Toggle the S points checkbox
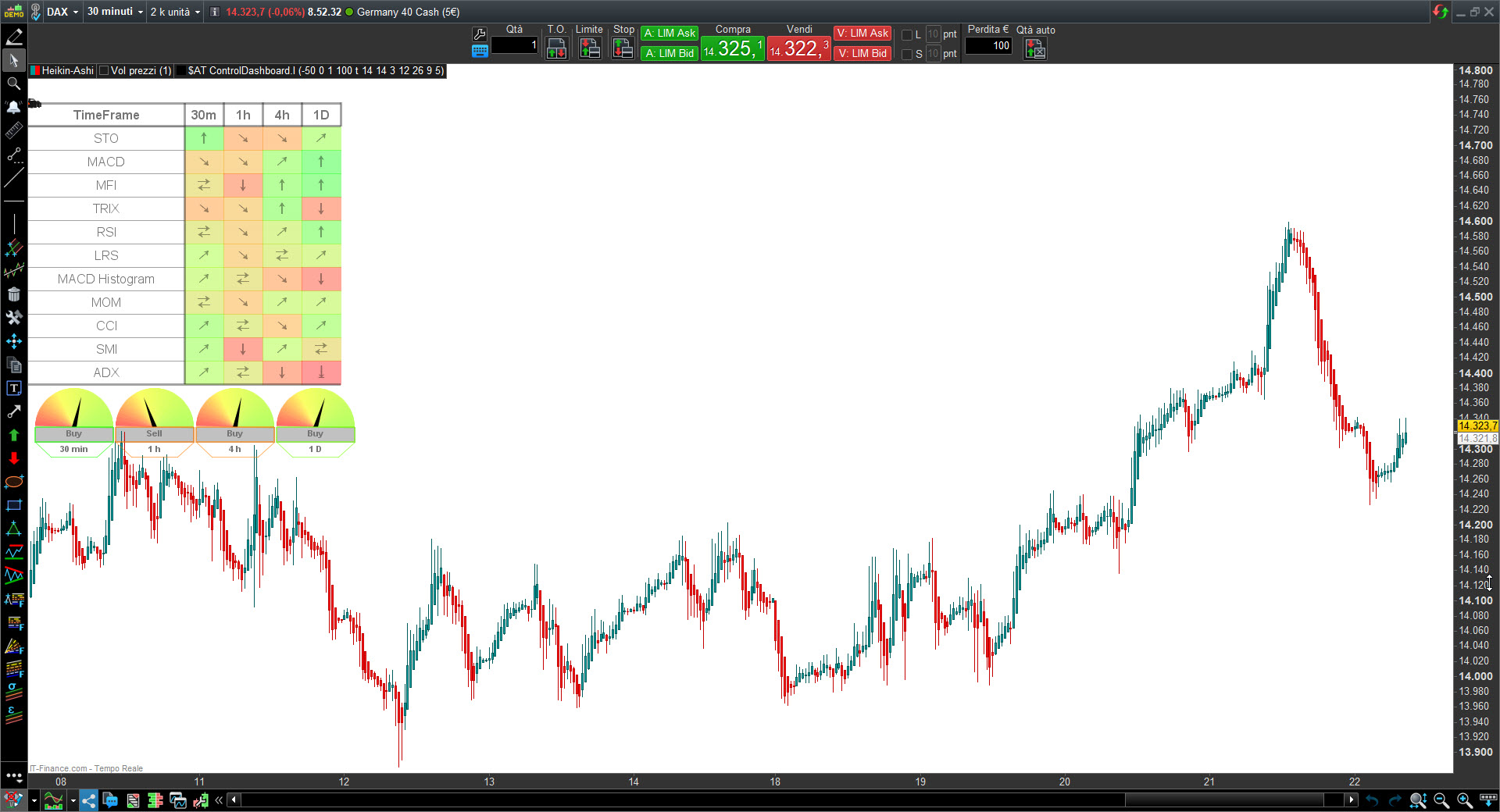The height and width of the screenshot is (812, 1500). pyautogui.click(x=907, y=54)
